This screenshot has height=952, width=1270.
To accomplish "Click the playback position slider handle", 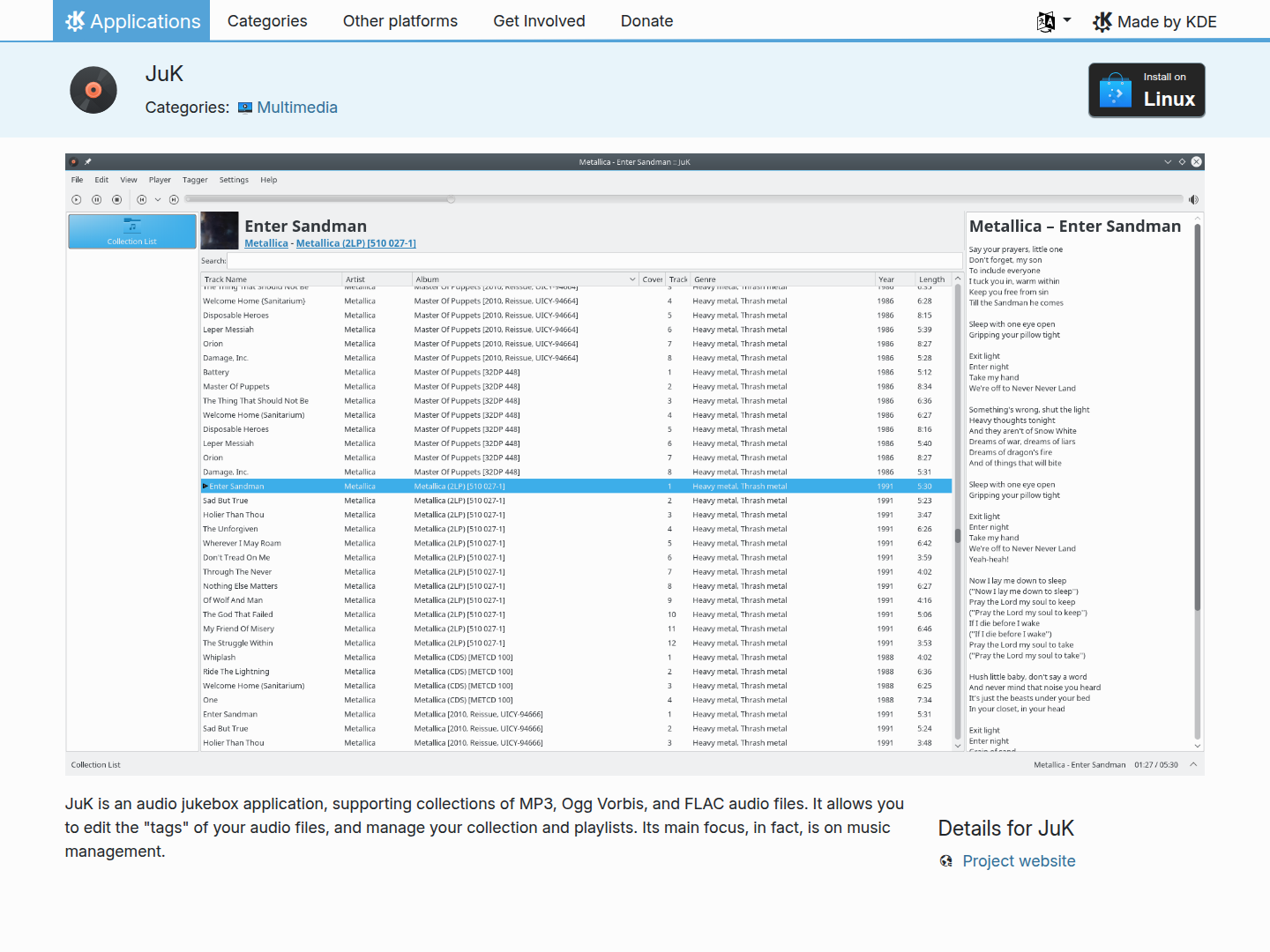I will 451,199.
